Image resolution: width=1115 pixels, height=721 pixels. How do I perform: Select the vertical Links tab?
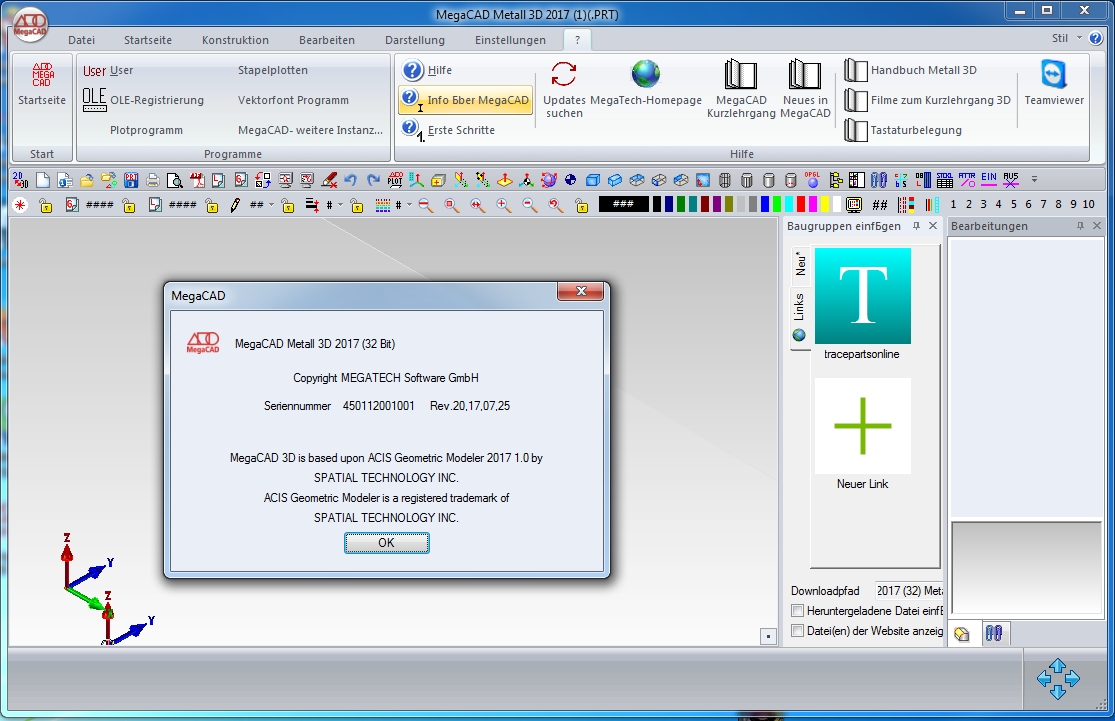(x=799, y=317)
